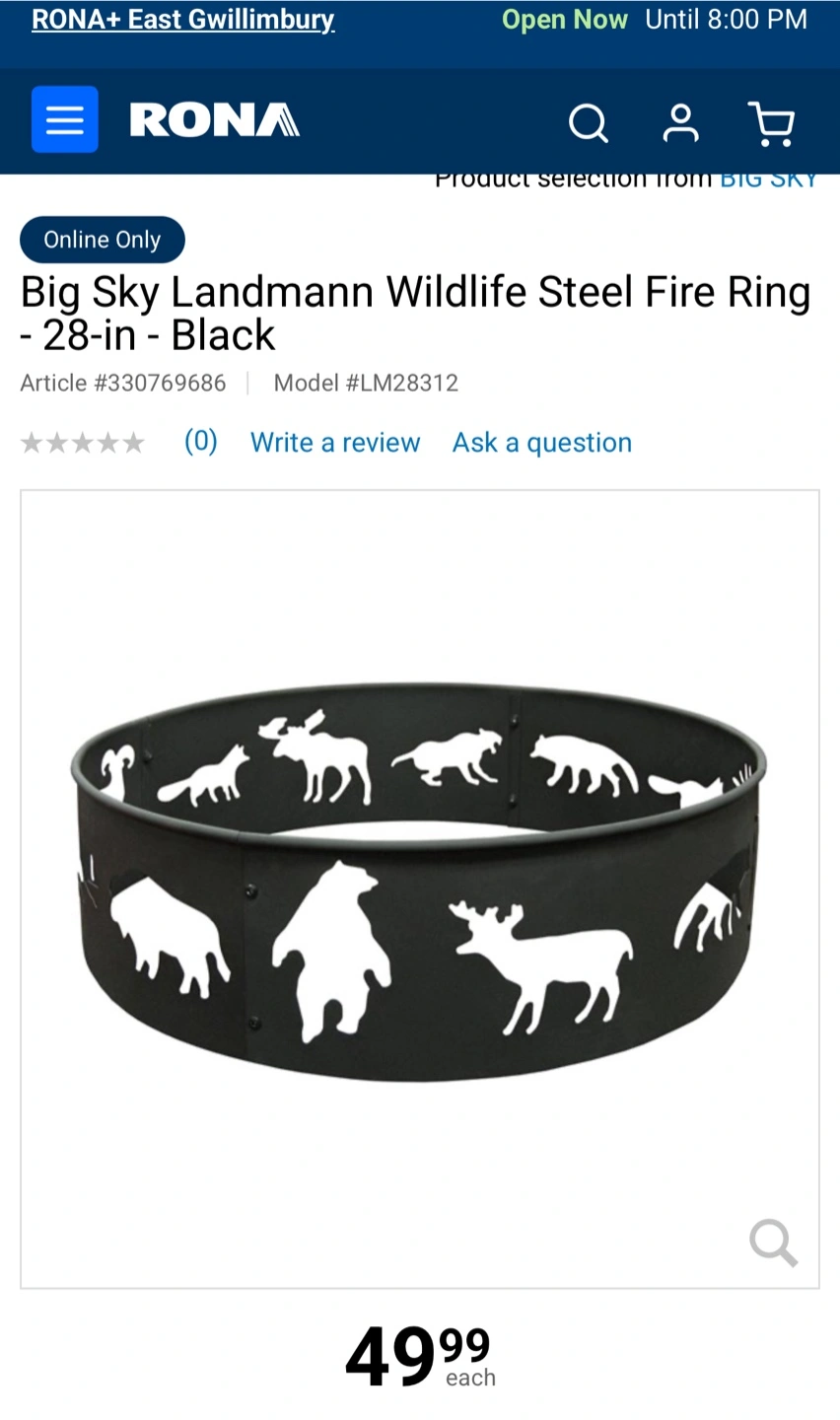Tap the Online Only badge
The image size is (840, 1420).
click(103, 240)
